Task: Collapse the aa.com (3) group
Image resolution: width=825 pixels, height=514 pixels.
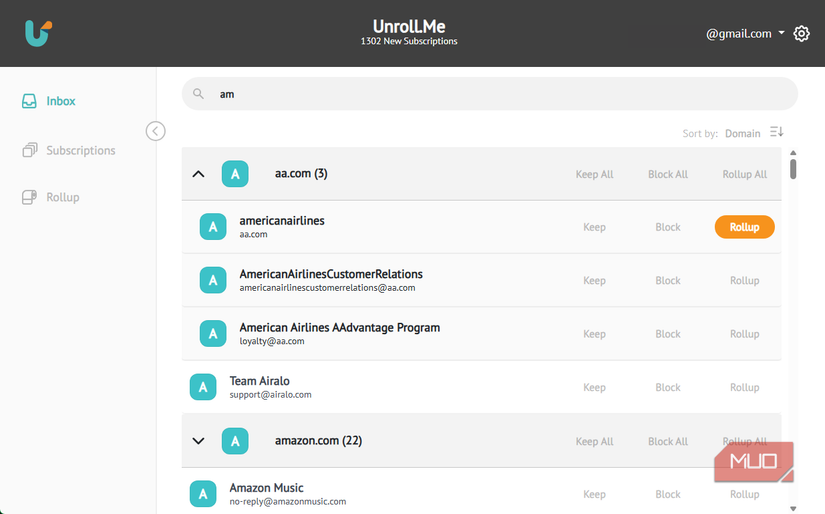Action: tap(198, 174)
